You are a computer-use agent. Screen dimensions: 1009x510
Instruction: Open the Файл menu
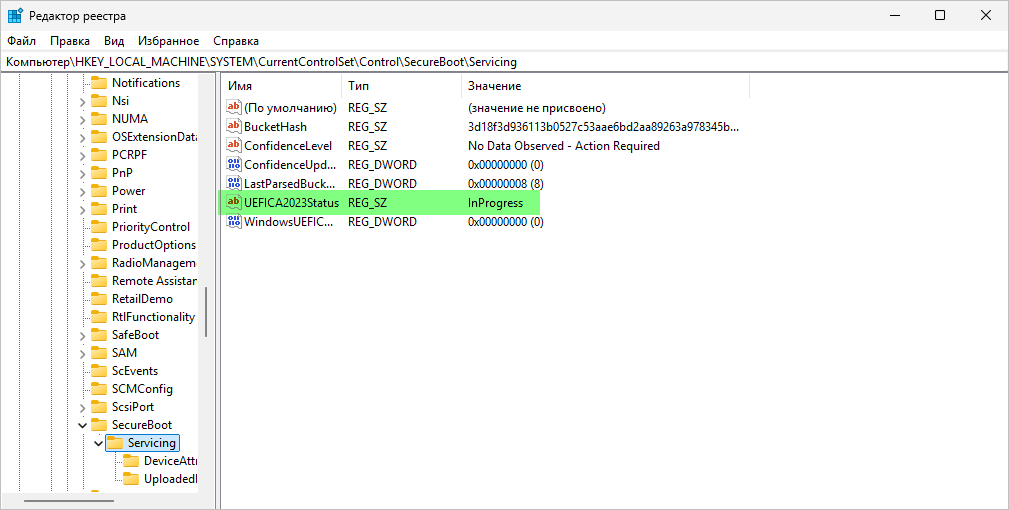21,41
